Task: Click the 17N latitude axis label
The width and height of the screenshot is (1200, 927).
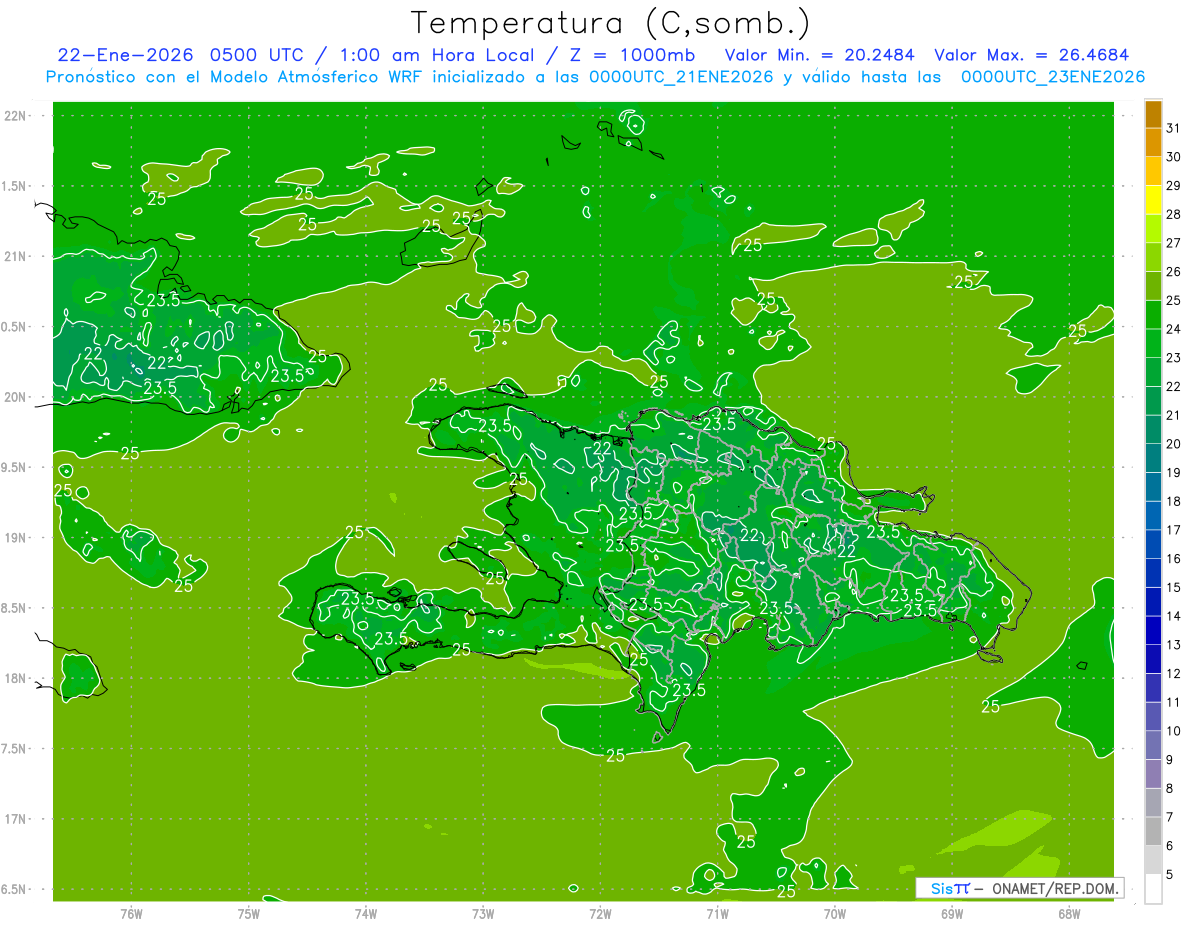Action: click(x=16, y=819)
